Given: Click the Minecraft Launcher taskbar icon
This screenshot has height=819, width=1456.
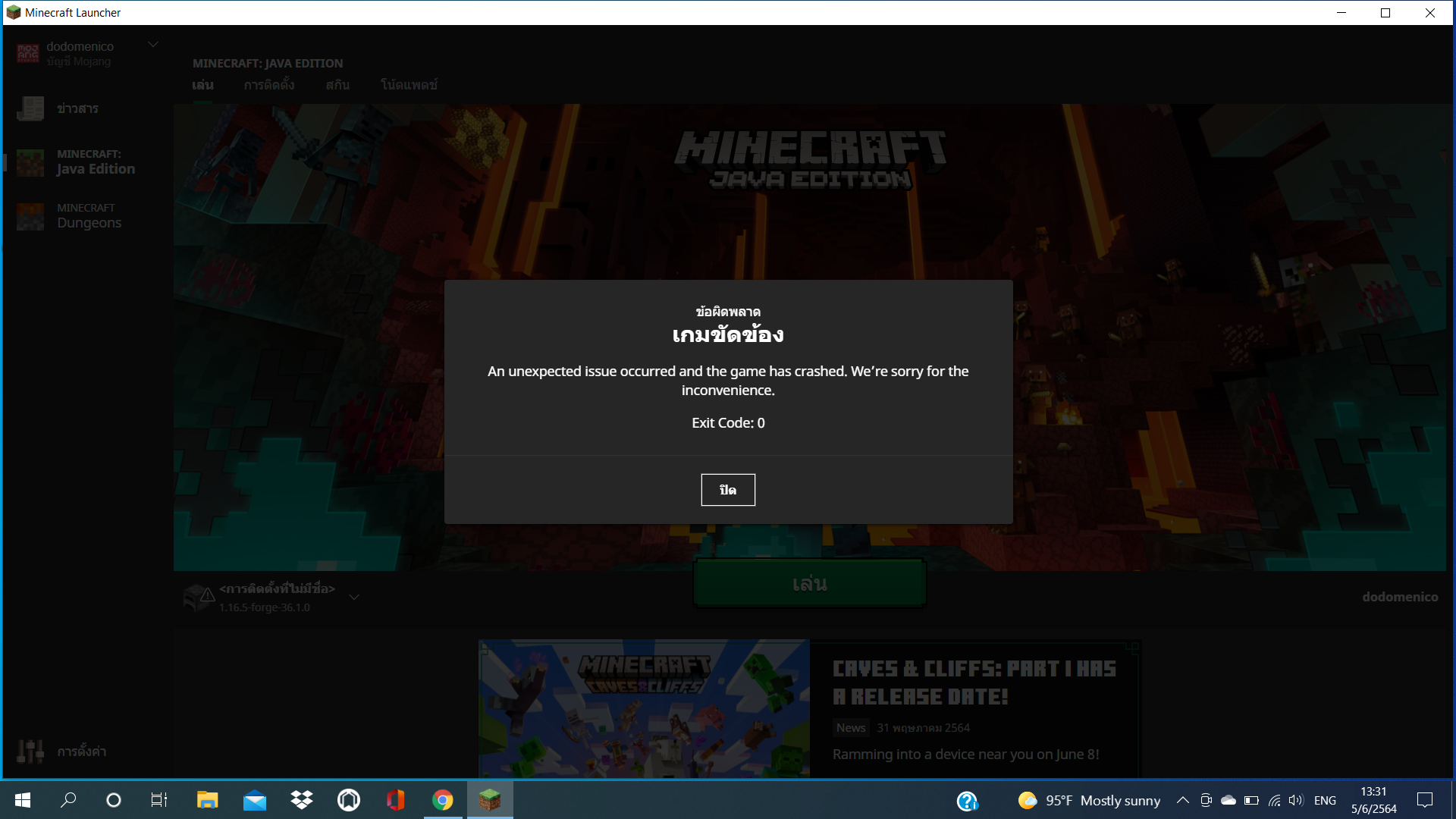Looking at the screenshot, I should click(x=490, y=800).
